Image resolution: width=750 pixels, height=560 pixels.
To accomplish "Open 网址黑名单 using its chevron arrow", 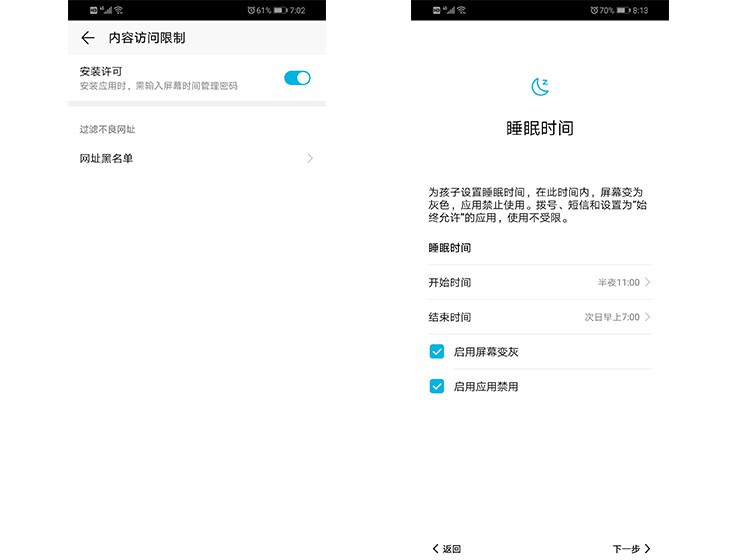I will pos(310,158).
